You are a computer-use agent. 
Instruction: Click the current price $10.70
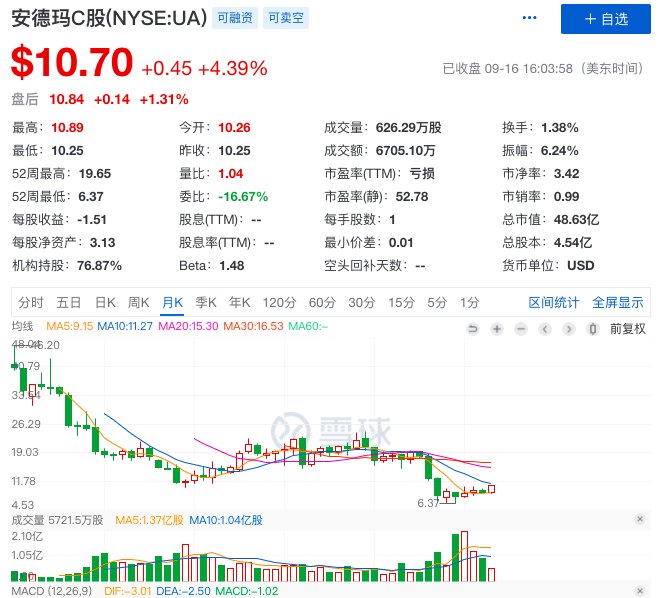click(72, 63)
